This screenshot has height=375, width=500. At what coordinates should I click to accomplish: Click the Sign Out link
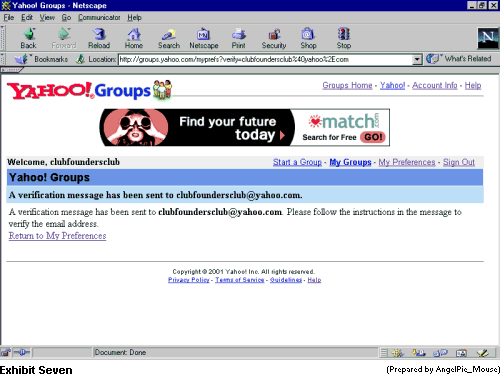point(459,162)
